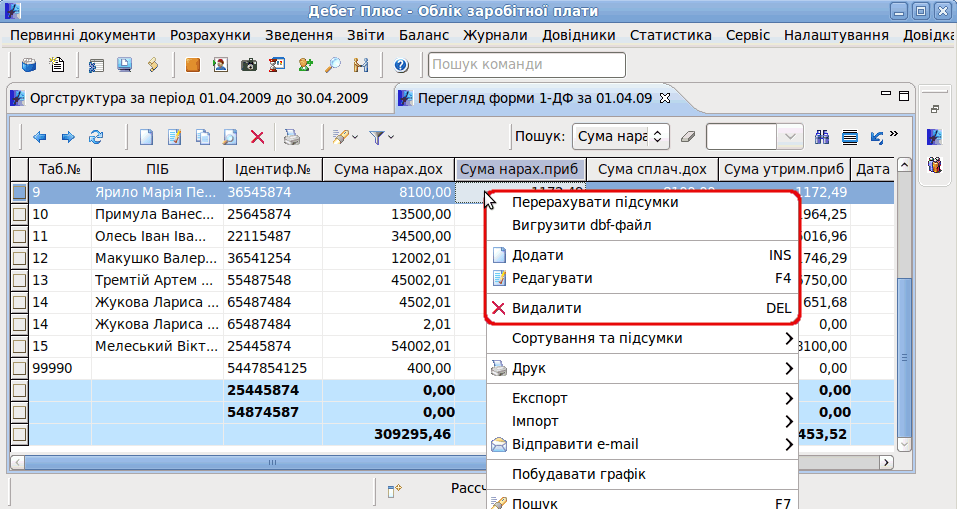Open the Розрахунки menu
The width and height of the screenshot is (957, 509).
(x=210, y=35)
